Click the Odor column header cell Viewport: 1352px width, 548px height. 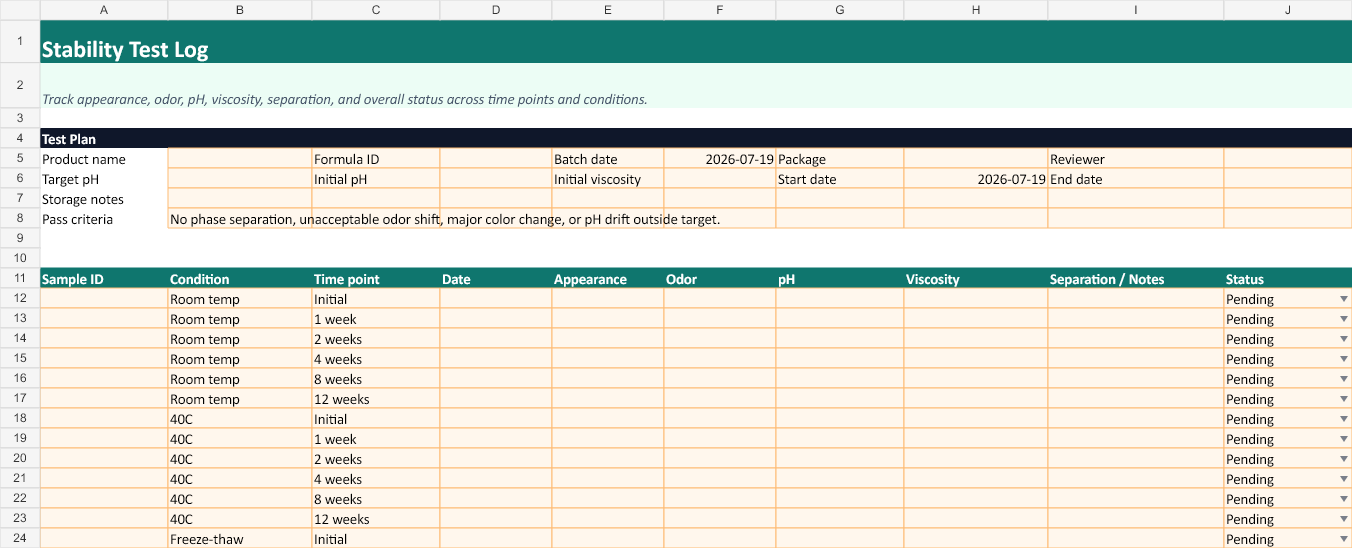[x=720, y=279]
